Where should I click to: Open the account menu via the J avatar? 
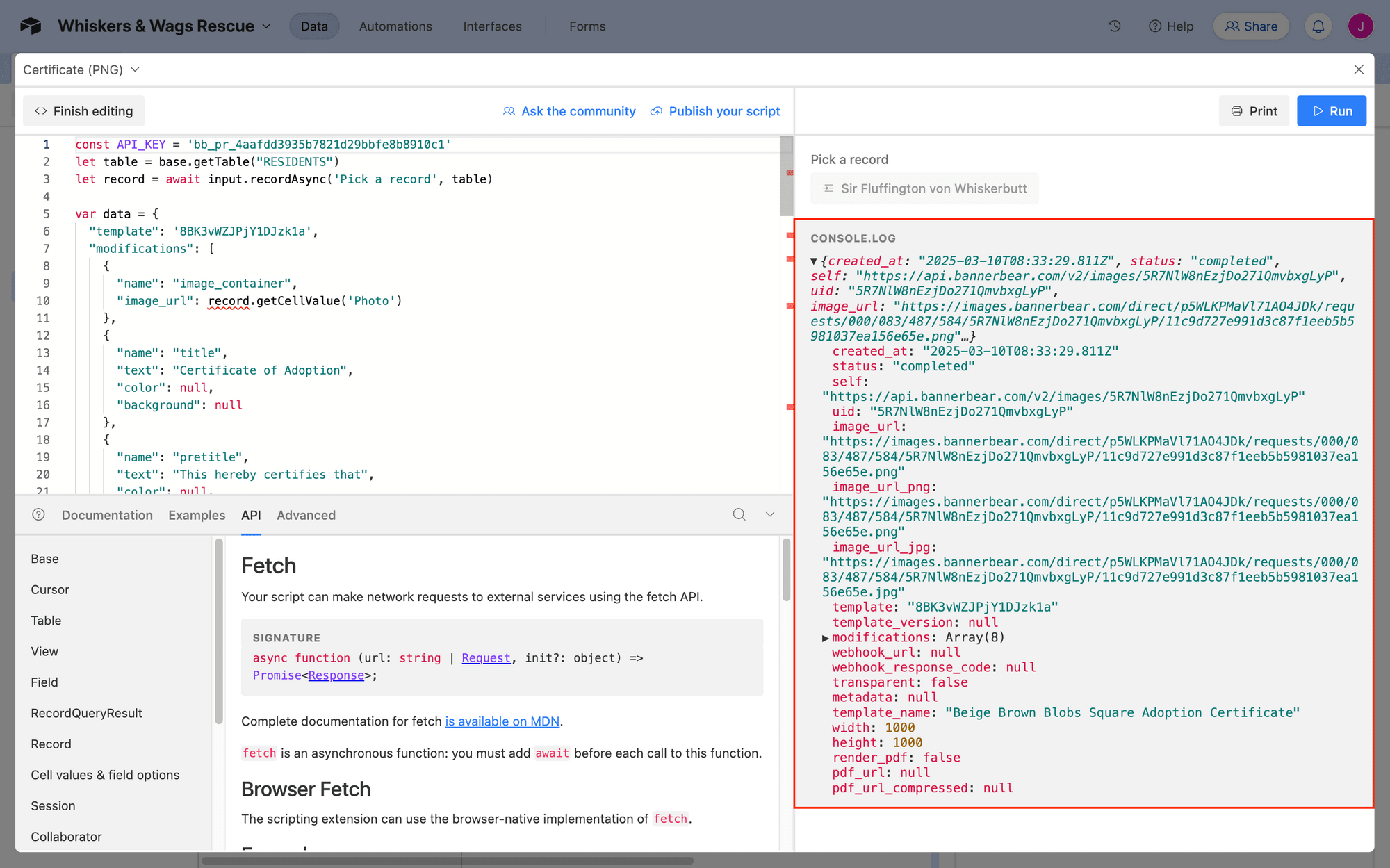pyautogui.click(x=1360, y=26)
